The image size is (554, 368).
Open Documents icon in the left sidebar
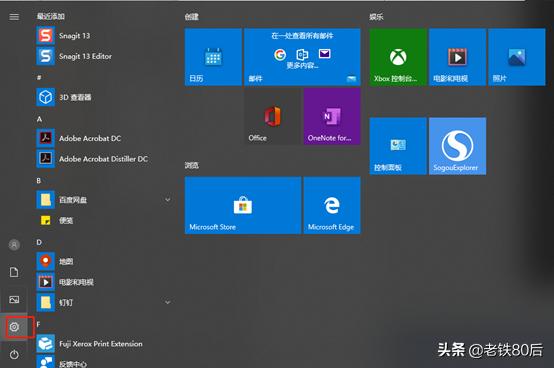tap(14, 272)
